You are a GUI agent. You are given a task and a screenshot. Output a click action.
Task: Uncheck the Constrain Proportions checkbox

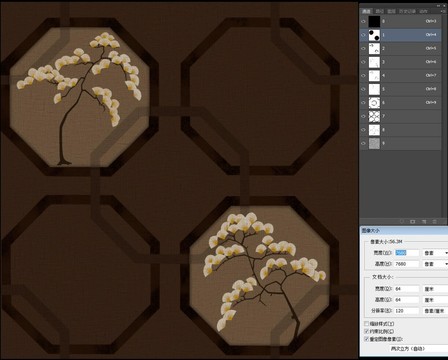[x=366, y=331]
